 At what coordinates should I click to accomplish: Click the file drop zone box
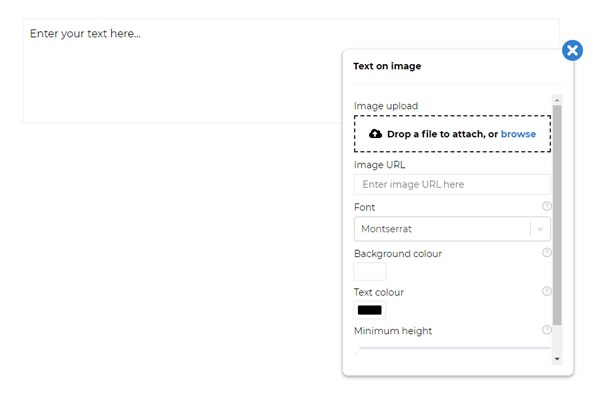coord(452,134)
